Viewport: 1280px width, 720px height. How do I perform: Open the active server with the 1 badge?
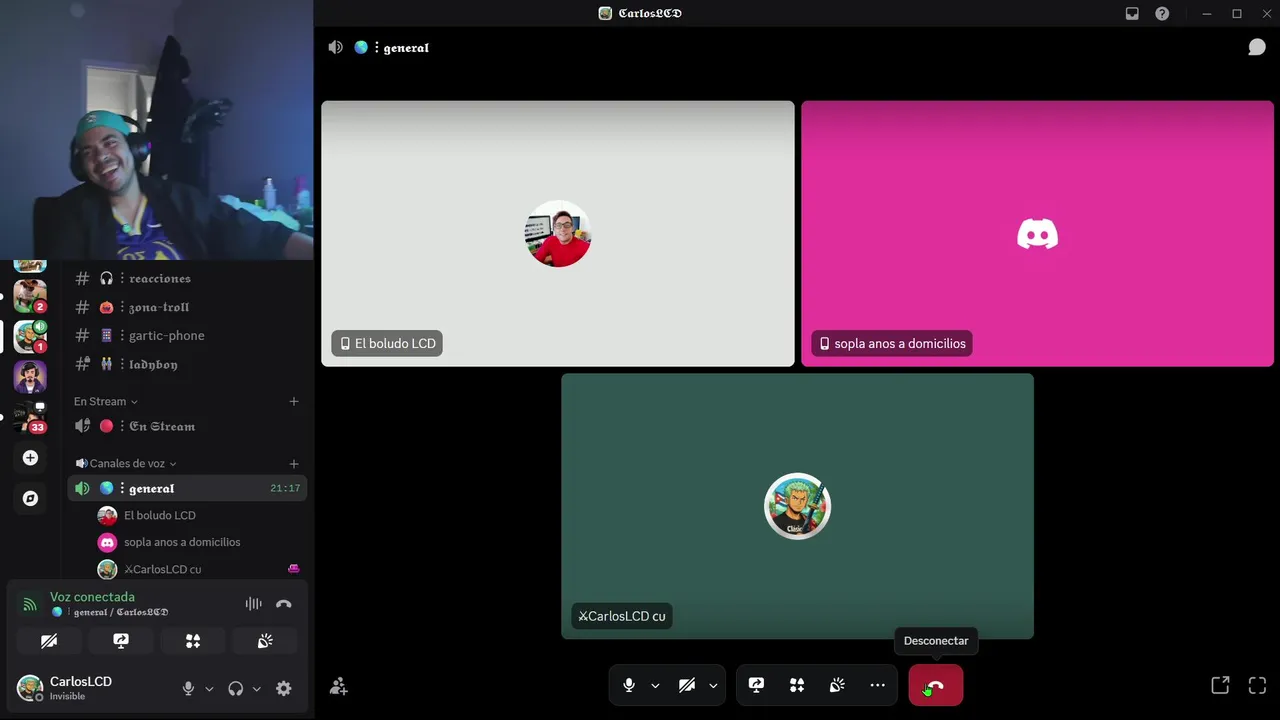pos(30,336)
